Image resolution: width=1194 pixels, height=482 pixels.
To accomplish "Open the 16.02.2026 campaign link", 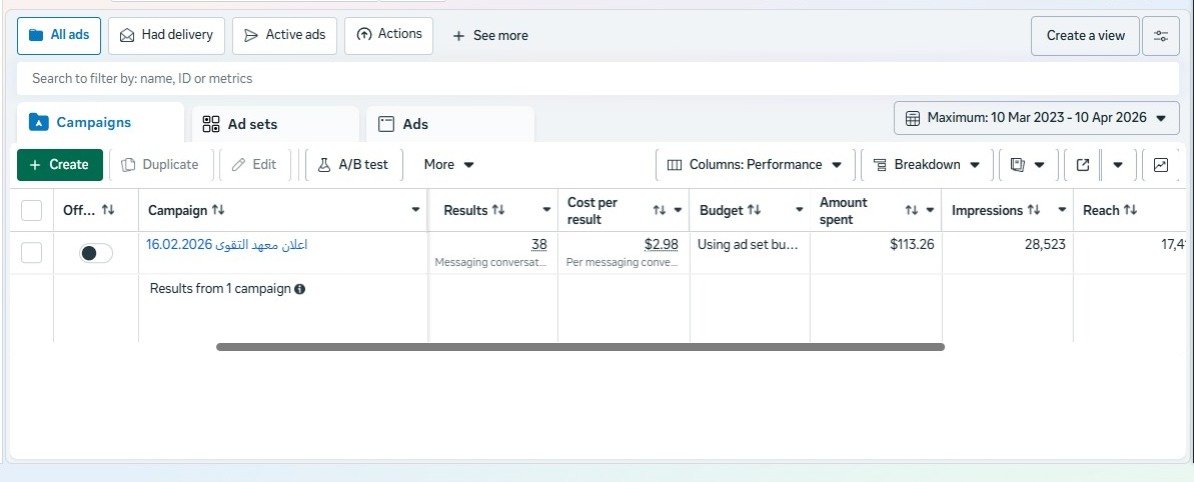I will click(x=227, y=245).
